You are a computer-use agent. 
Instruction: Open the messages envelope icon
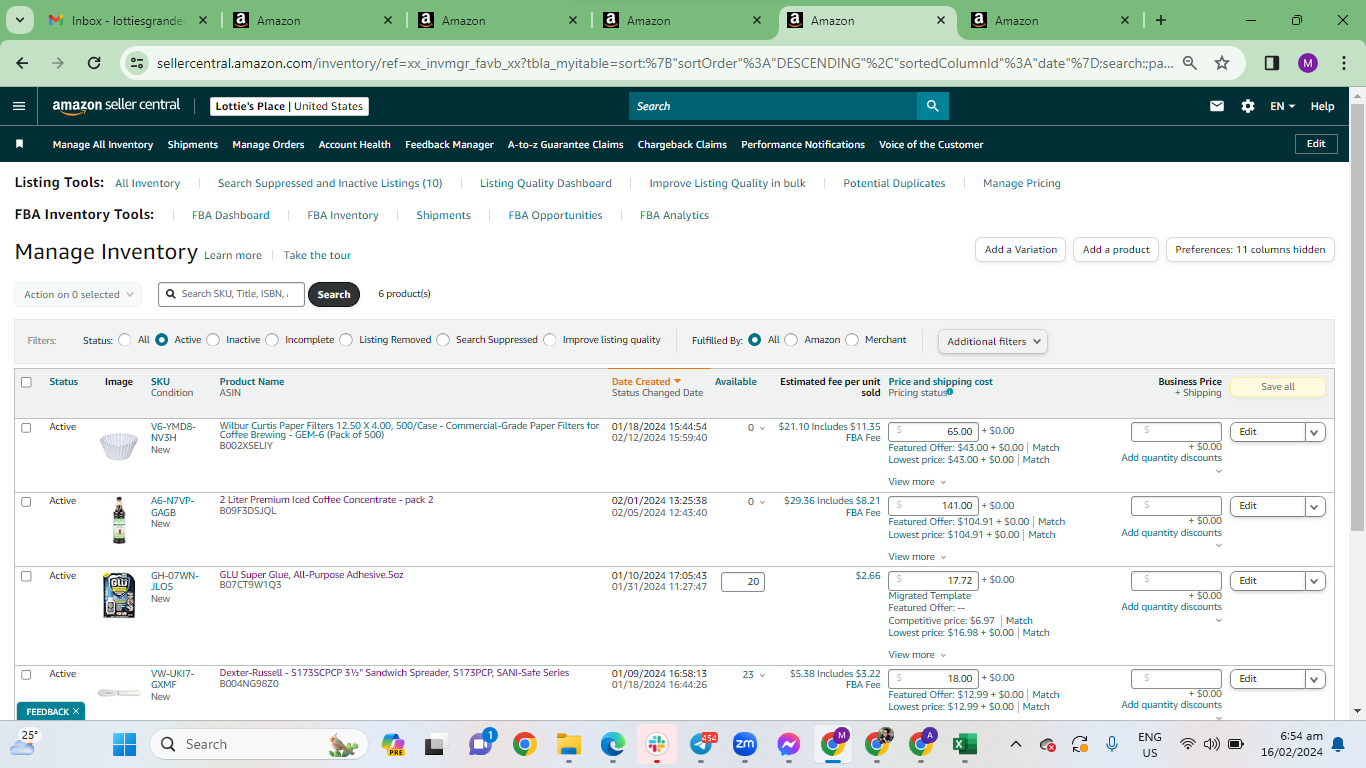click(1217, 106)
